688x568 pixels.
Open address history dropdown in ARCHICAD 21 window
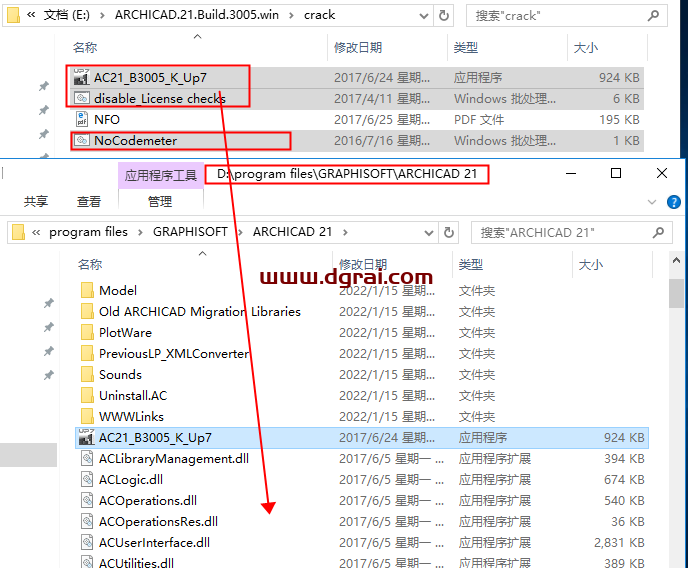pyautogui.click(x=429, y=233)
